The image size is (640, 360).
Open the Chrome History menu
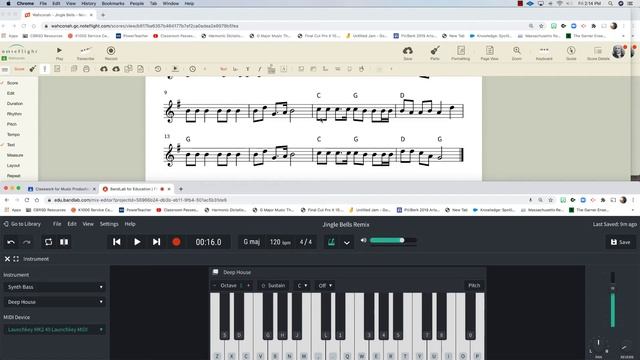click(x=88, y=3)
